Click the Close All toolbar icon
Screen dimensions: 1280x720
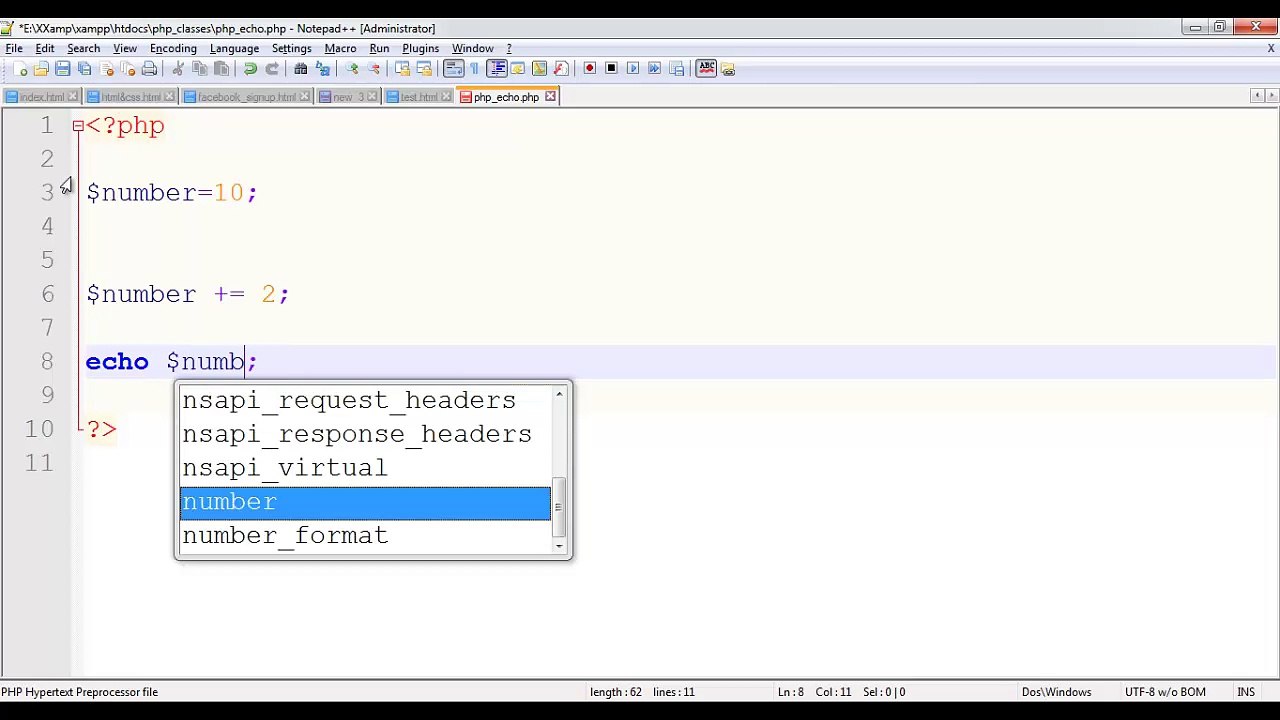(127, 69)
